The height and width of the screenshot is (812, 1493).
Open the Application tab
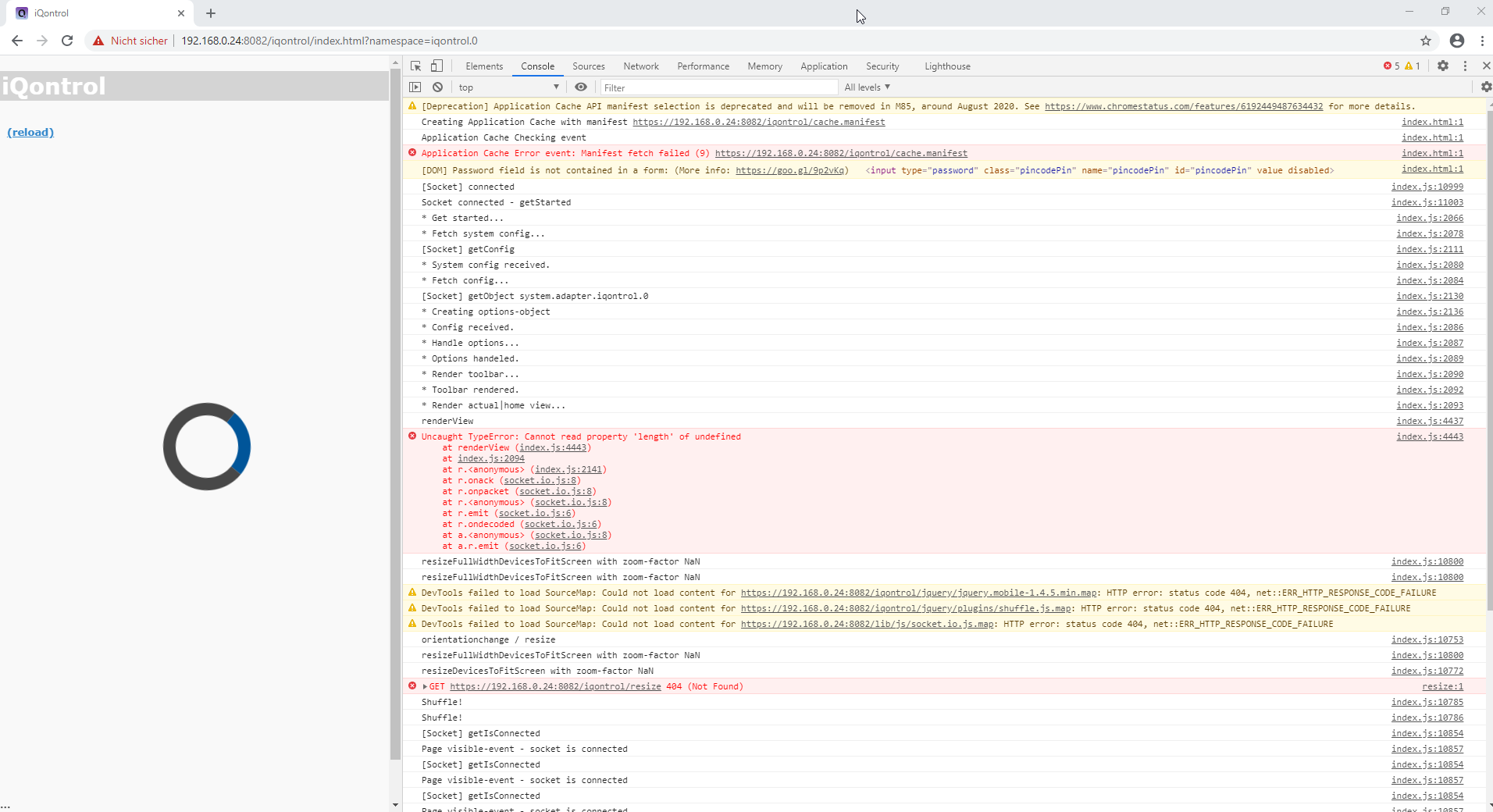(x=824, y=66)
